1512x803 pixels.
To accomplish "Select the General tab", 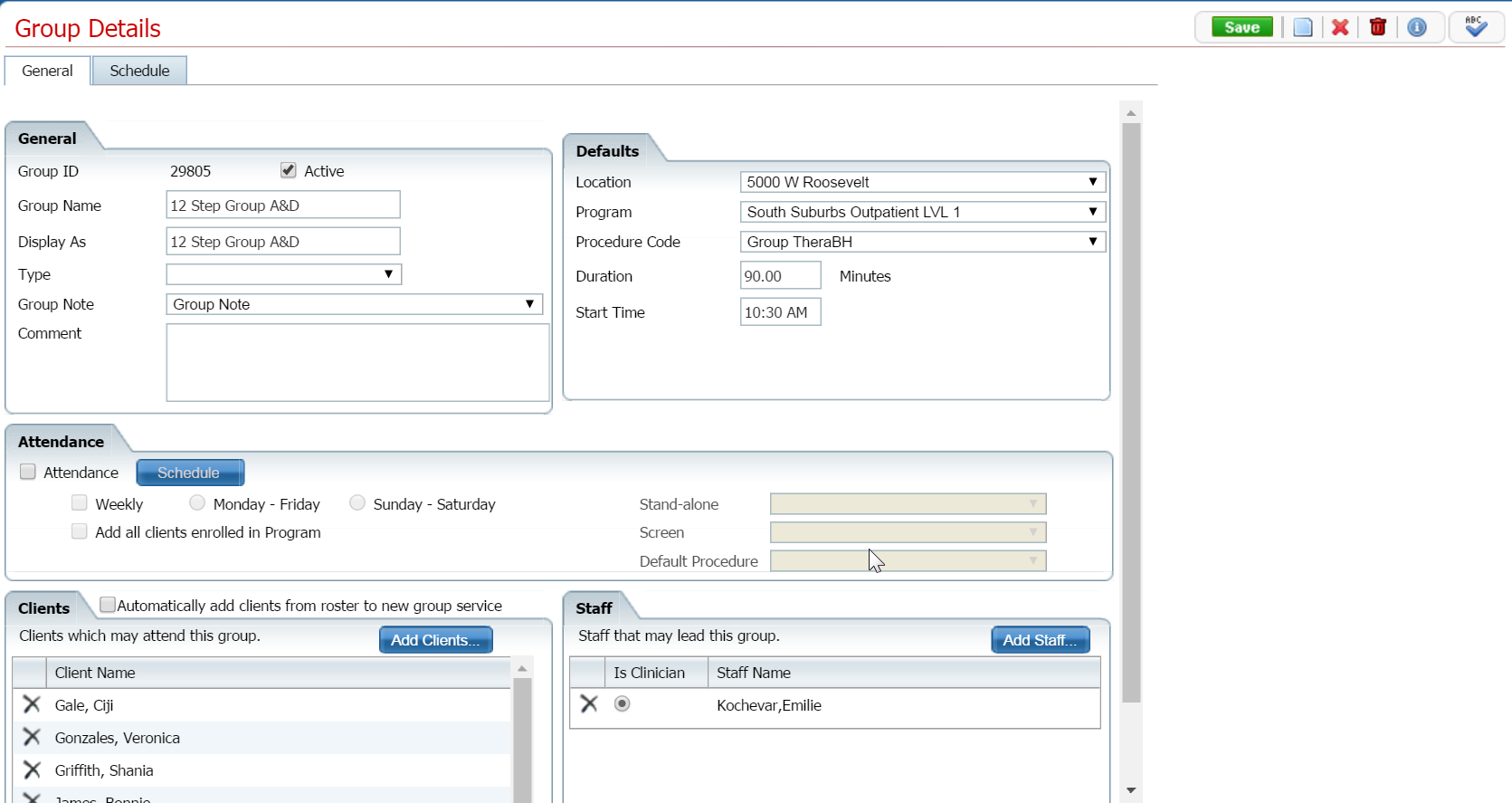I will 47,71.
